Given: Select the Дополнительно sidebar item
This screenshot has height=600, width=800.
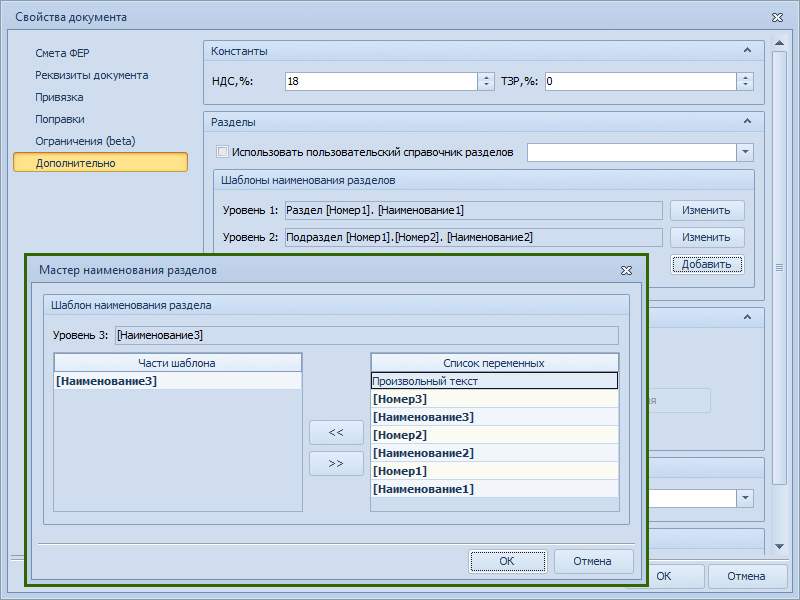Looking at the screenshot, I should pyautogui.click(x=101, y=163).
